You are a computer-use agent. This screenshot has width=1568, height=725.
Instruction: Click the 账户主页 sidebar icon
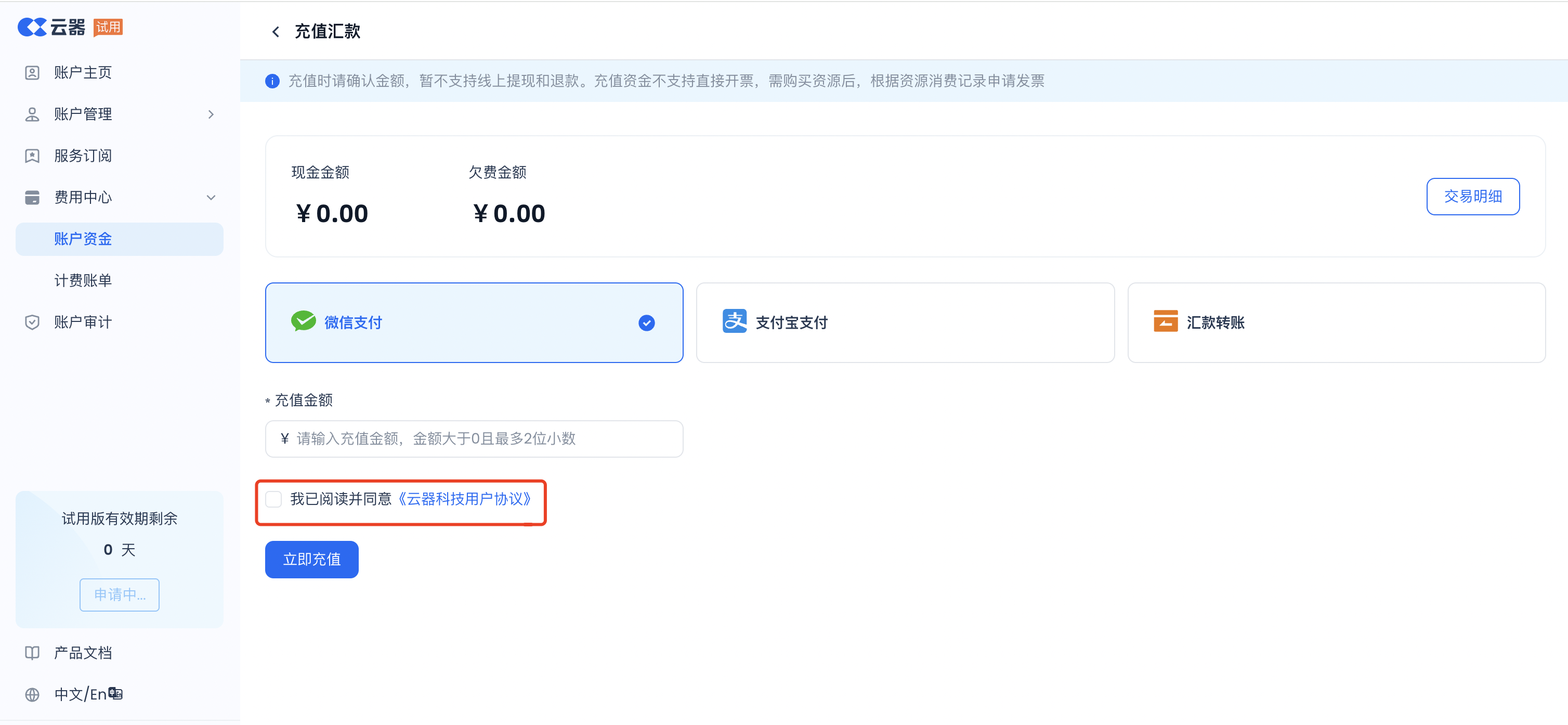(x=32, y=73)
